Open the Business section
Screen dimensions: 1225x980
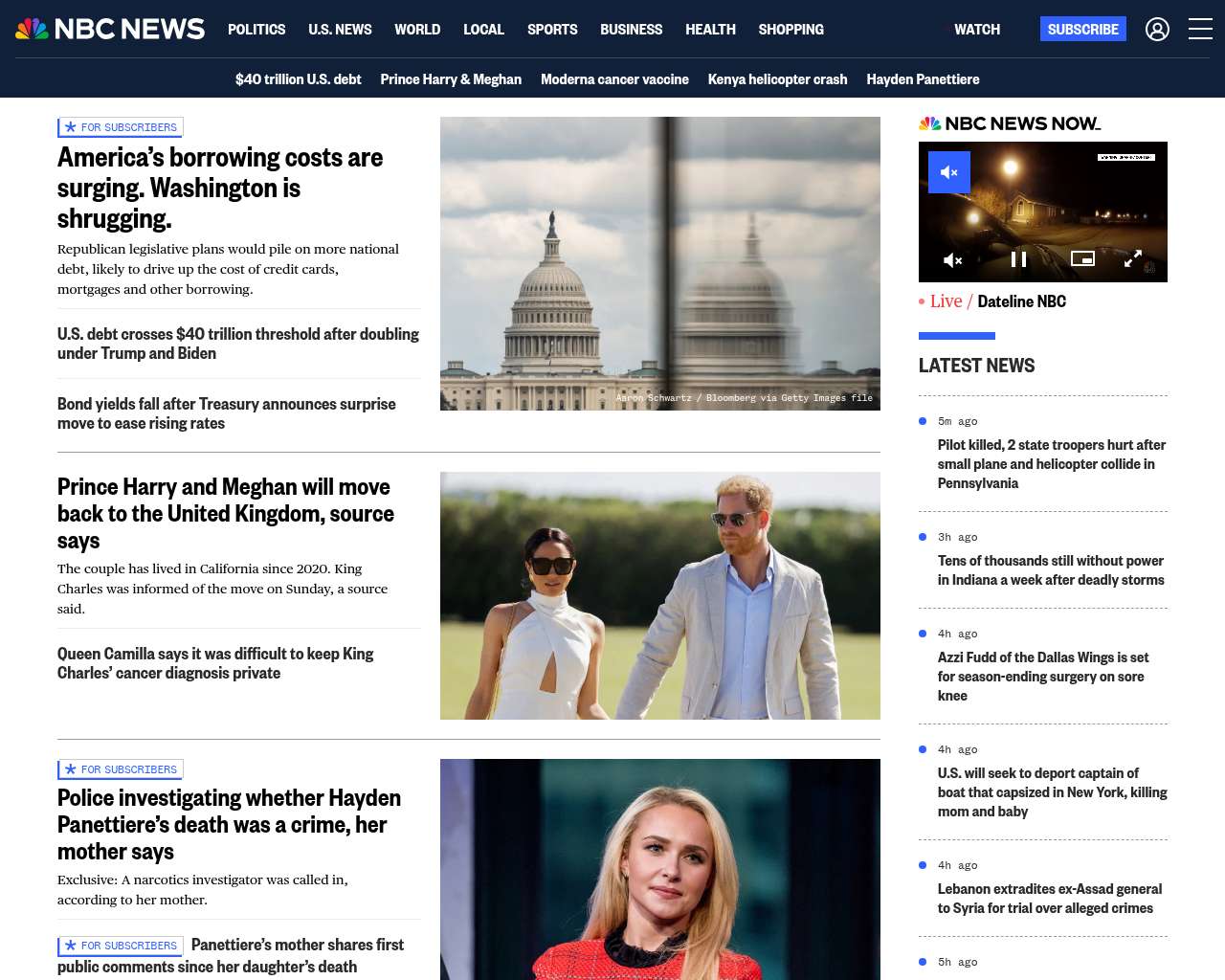click(x=631, y=30)
